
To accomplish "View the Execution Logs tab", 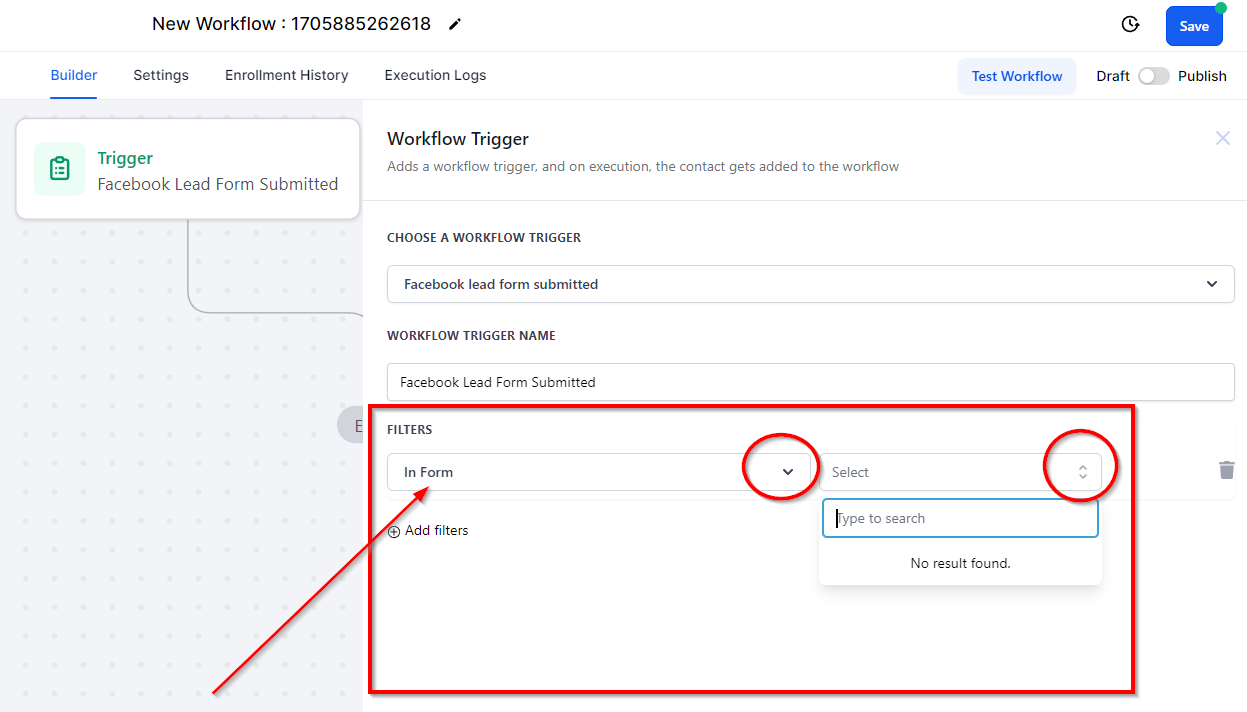I will [x=435, y=75].
